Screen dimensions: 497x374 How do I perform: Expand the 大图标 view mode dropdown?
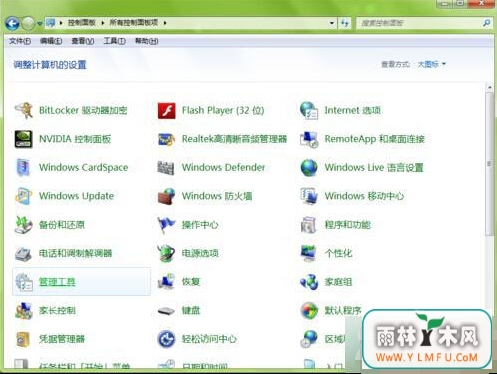pos(432,64)
